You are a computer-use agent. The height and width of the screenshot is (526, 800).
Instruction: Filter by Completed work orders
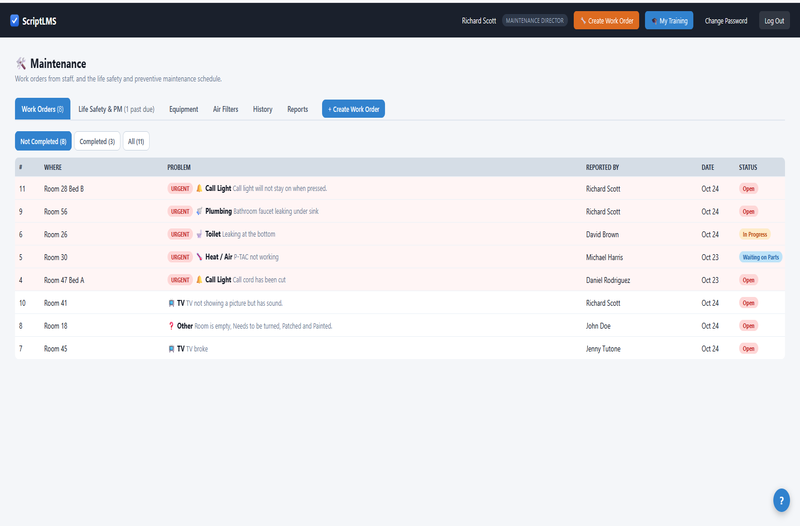coord(97,141)
